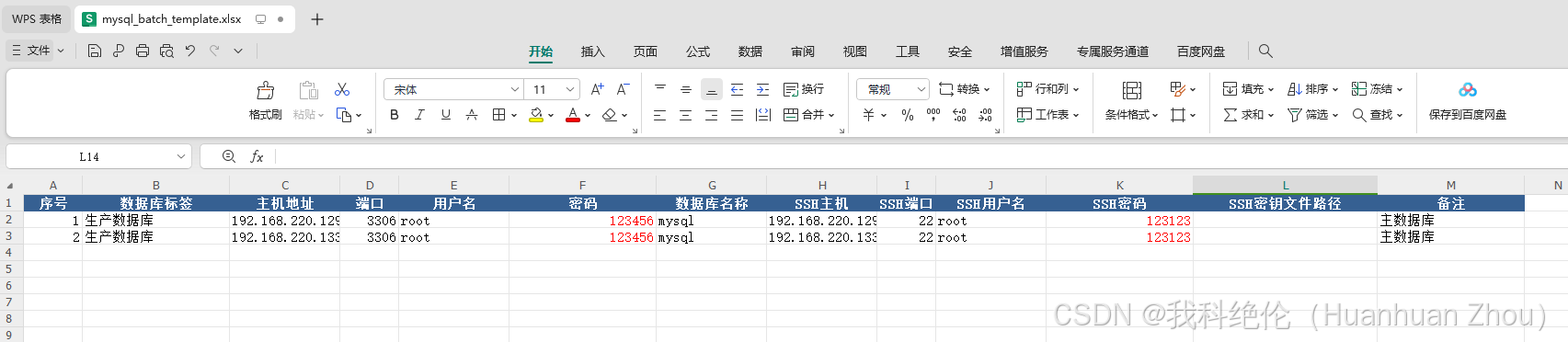Switch to the Formulas (公式) tab
This screenshot has width=1568, height=342.
[698, 51]
